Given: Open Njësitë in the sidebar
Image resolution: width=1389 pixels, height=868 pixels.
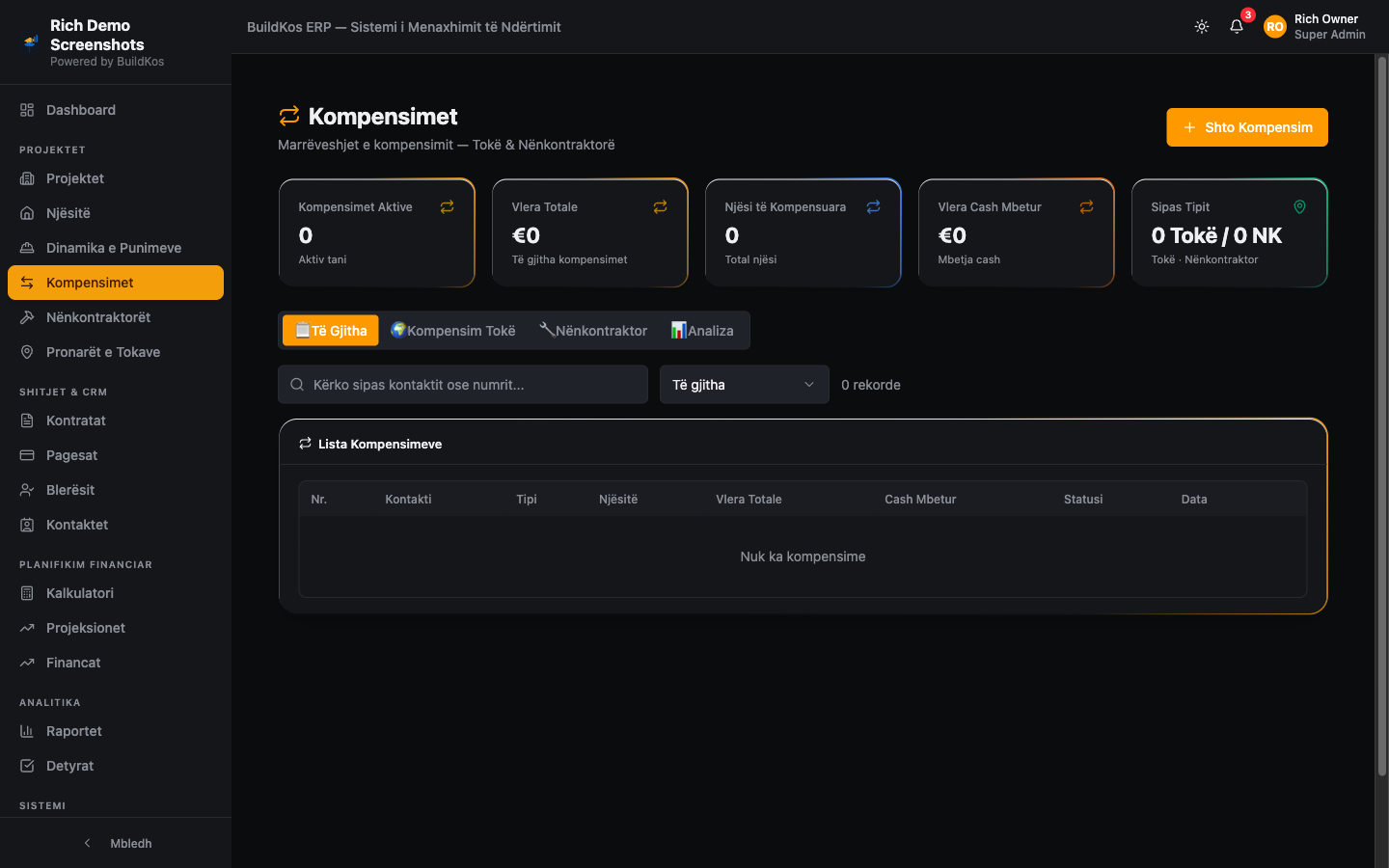Looking at the screenshot, I should [116, 213].
